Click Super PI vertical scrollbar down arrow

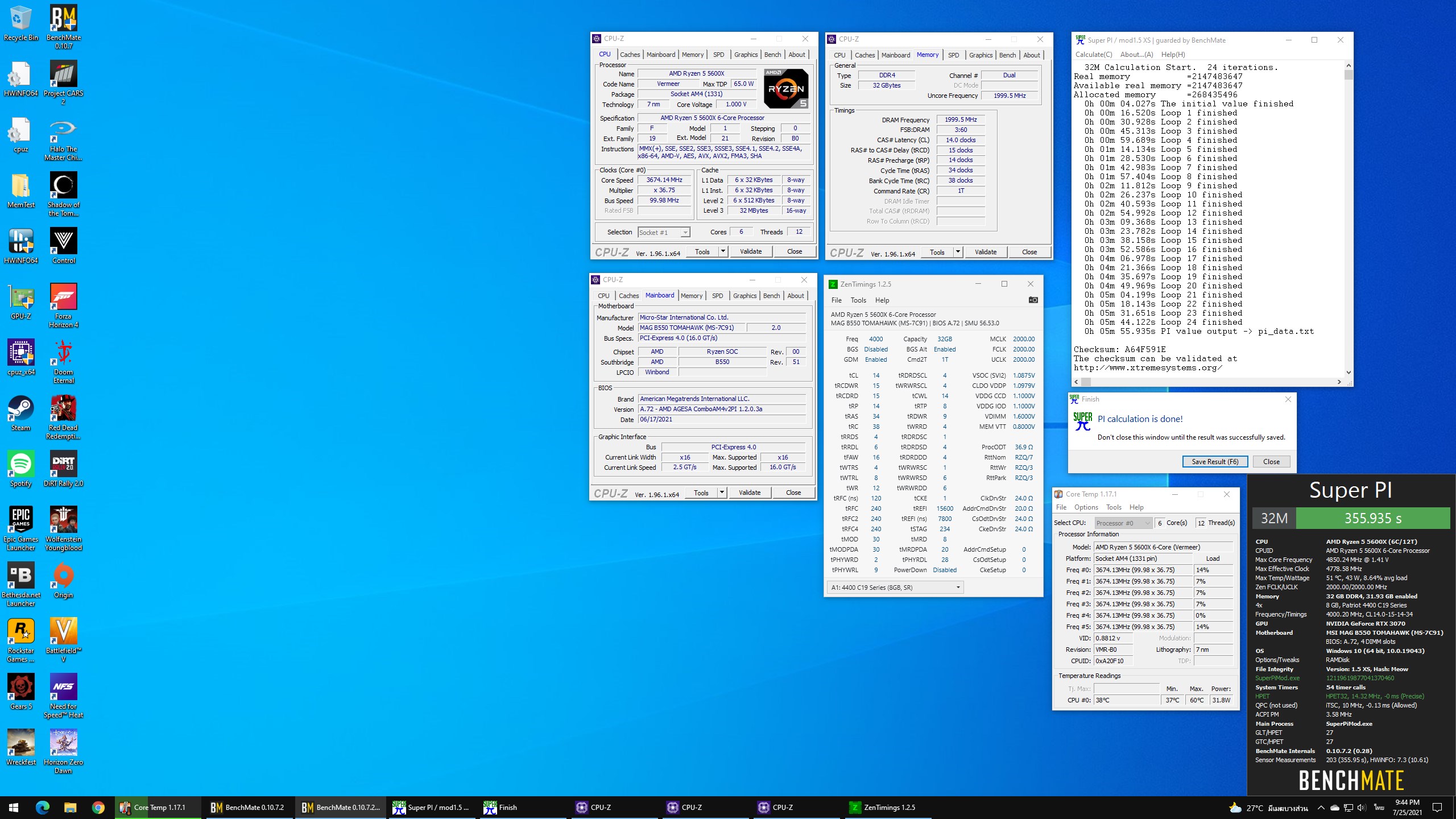click(x=1348, y=372)
